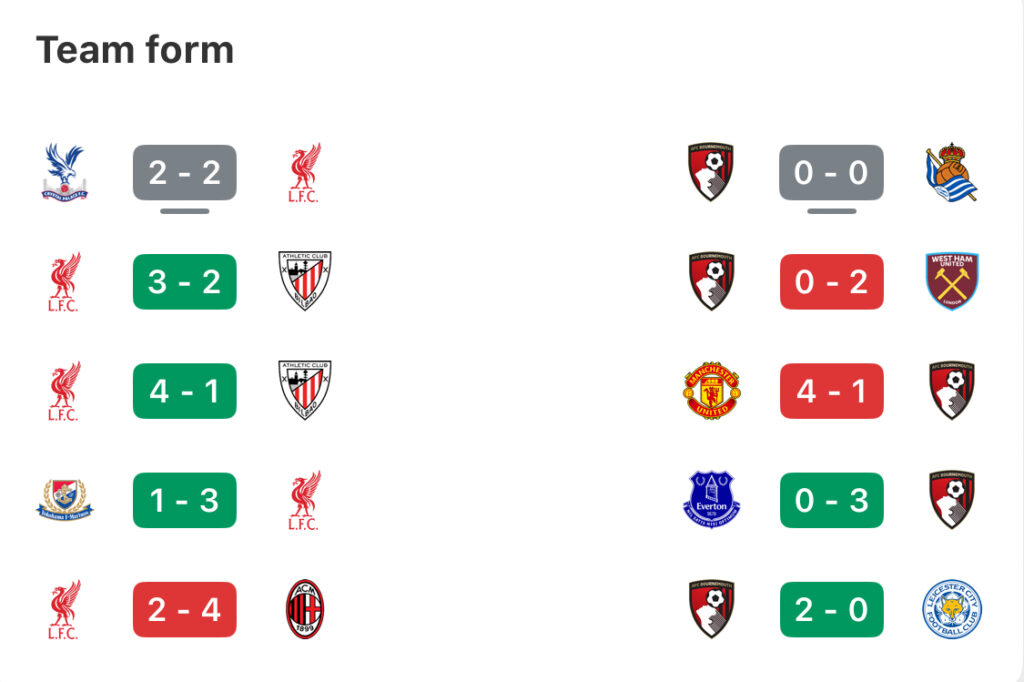The height and width of the screenshot is (682, 1024).
Task: Open the 3 - 2 Liverpool win
Action: point(185,282)
